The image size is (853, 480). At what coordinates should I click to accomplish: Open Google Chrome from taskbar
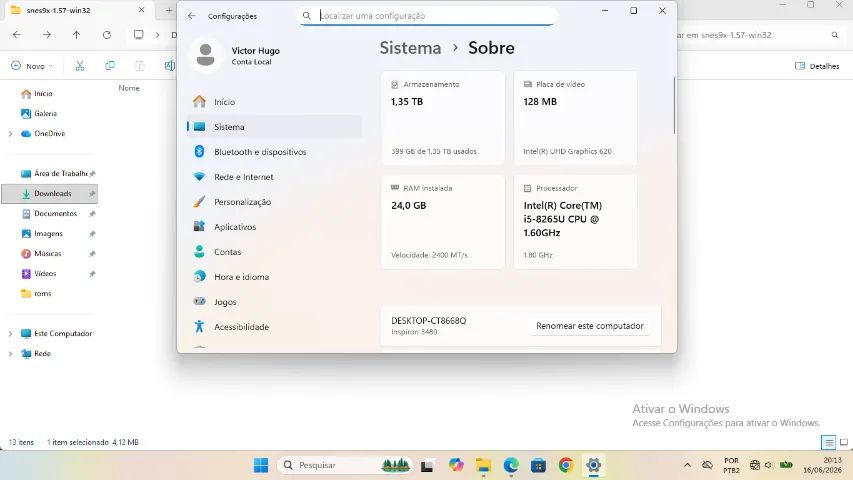pyautogui.click(x=566, y=465)
